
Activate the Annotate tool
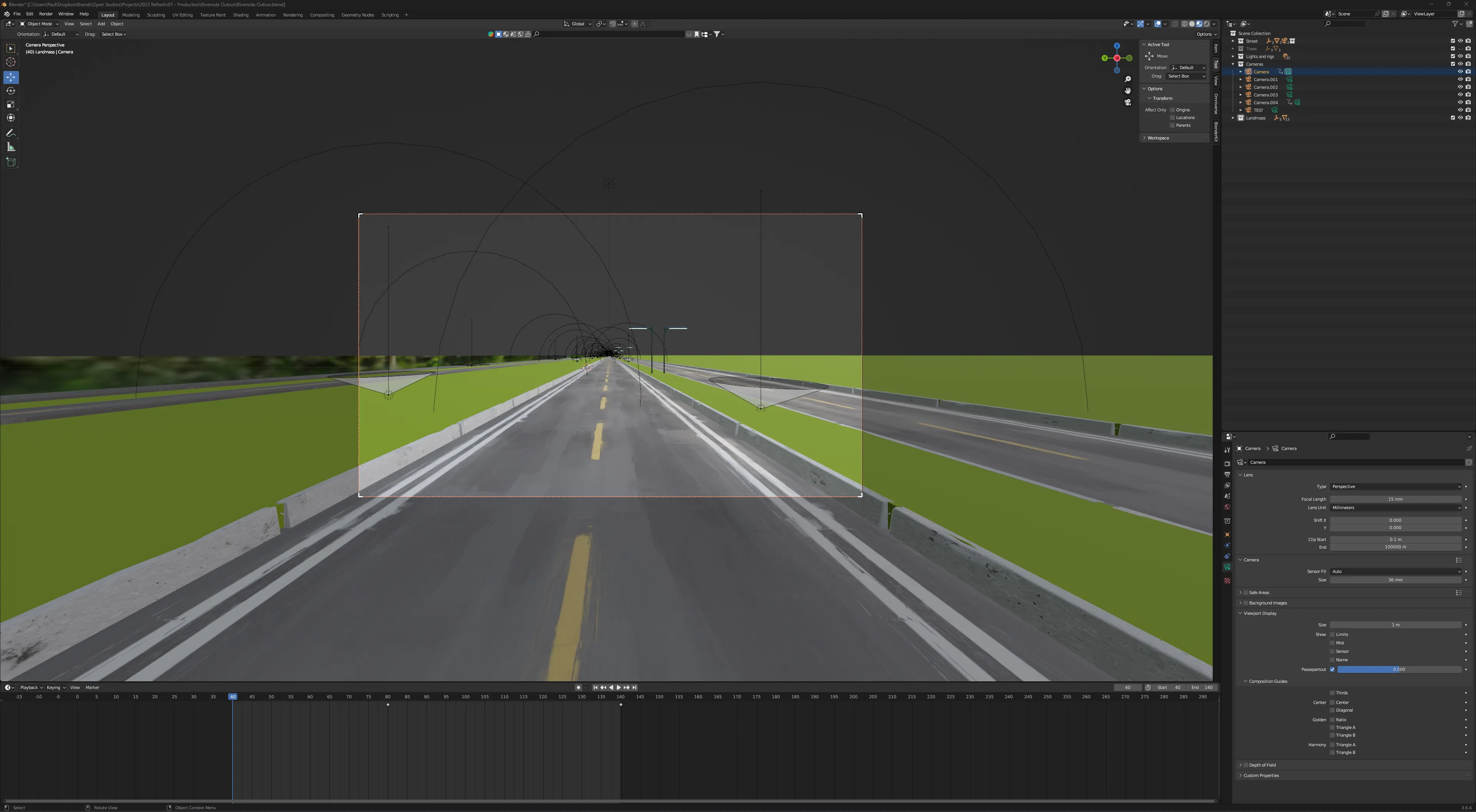11,133
